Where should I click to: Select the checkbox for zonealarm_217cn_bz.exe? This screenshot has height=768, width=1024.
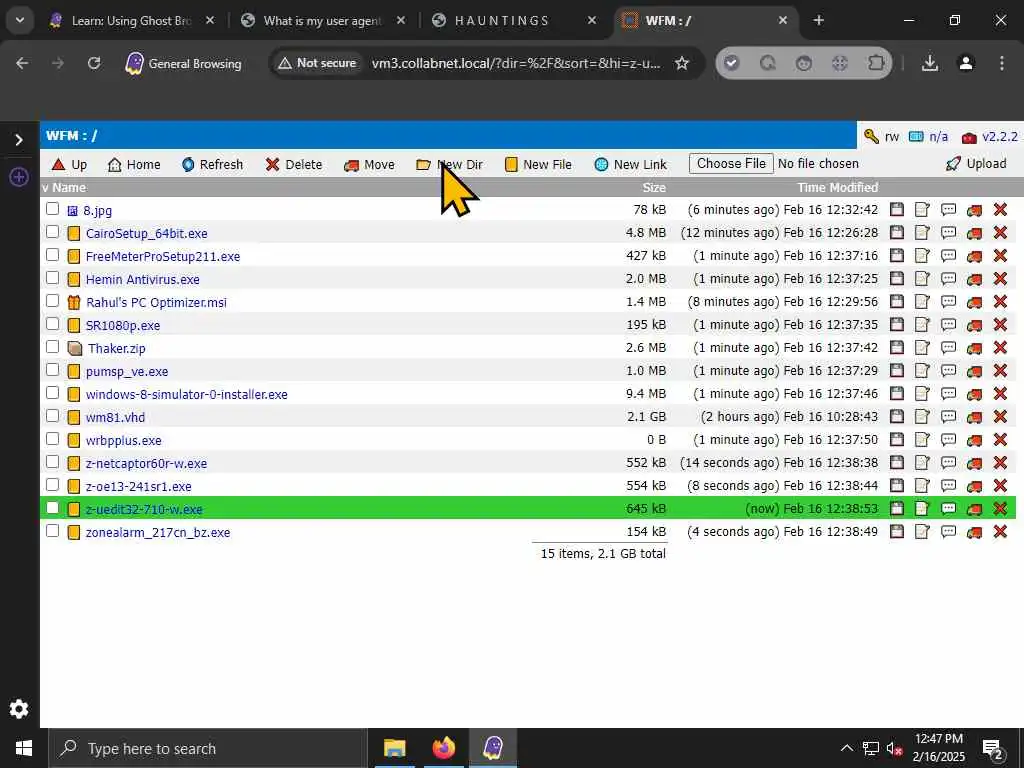[x=53, y=531]
